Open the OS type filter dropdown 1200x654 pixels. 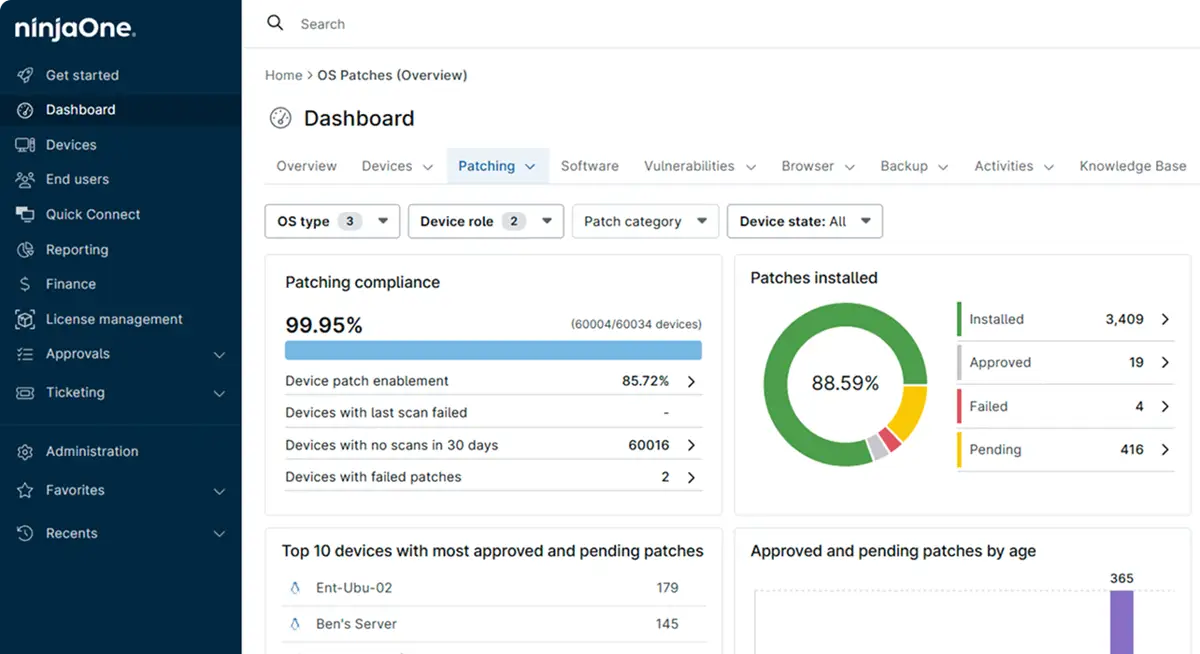coord(332,222)
